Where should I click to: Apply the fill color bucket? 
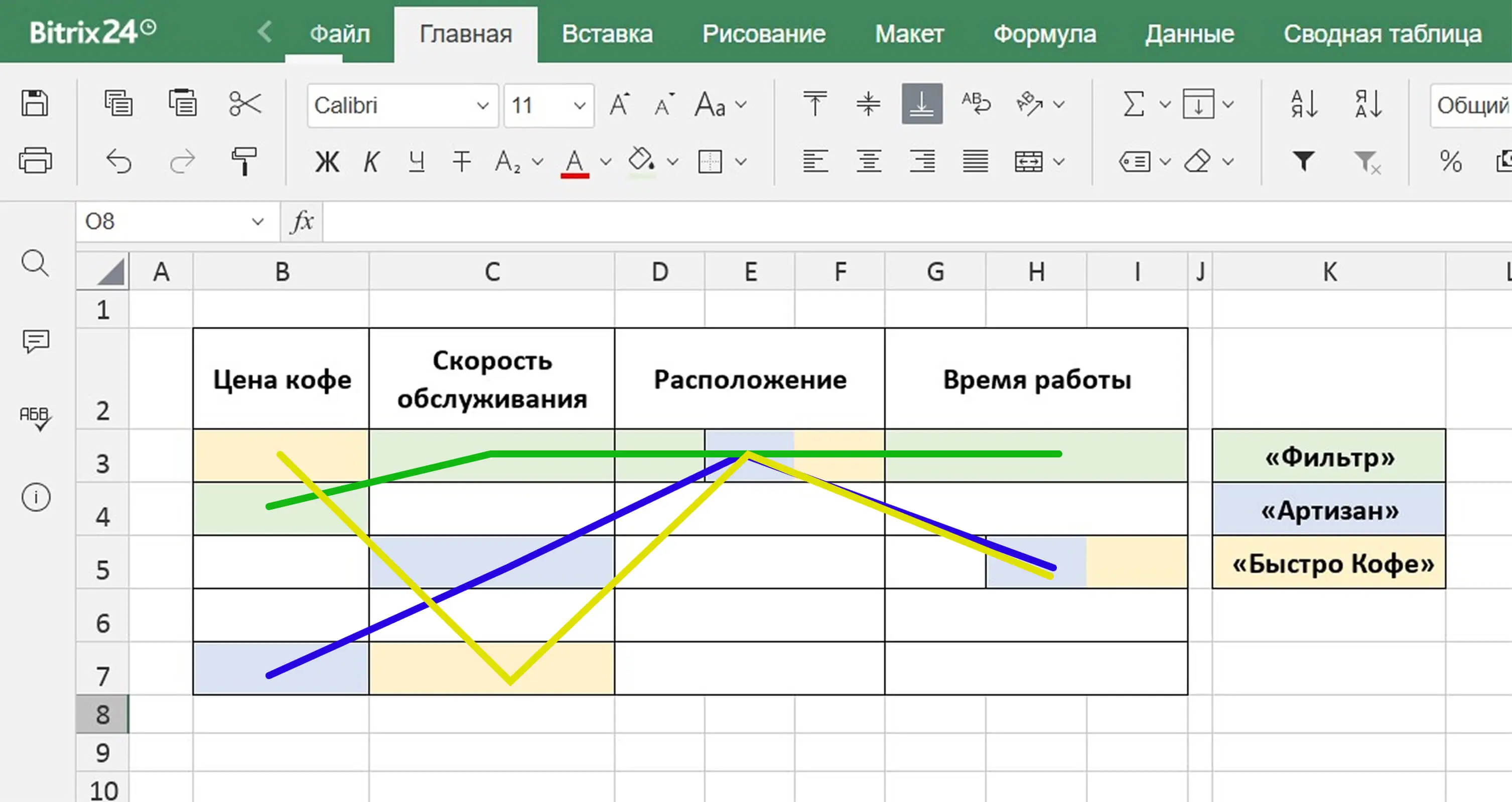pyautogui.click(x=641, y=162)
